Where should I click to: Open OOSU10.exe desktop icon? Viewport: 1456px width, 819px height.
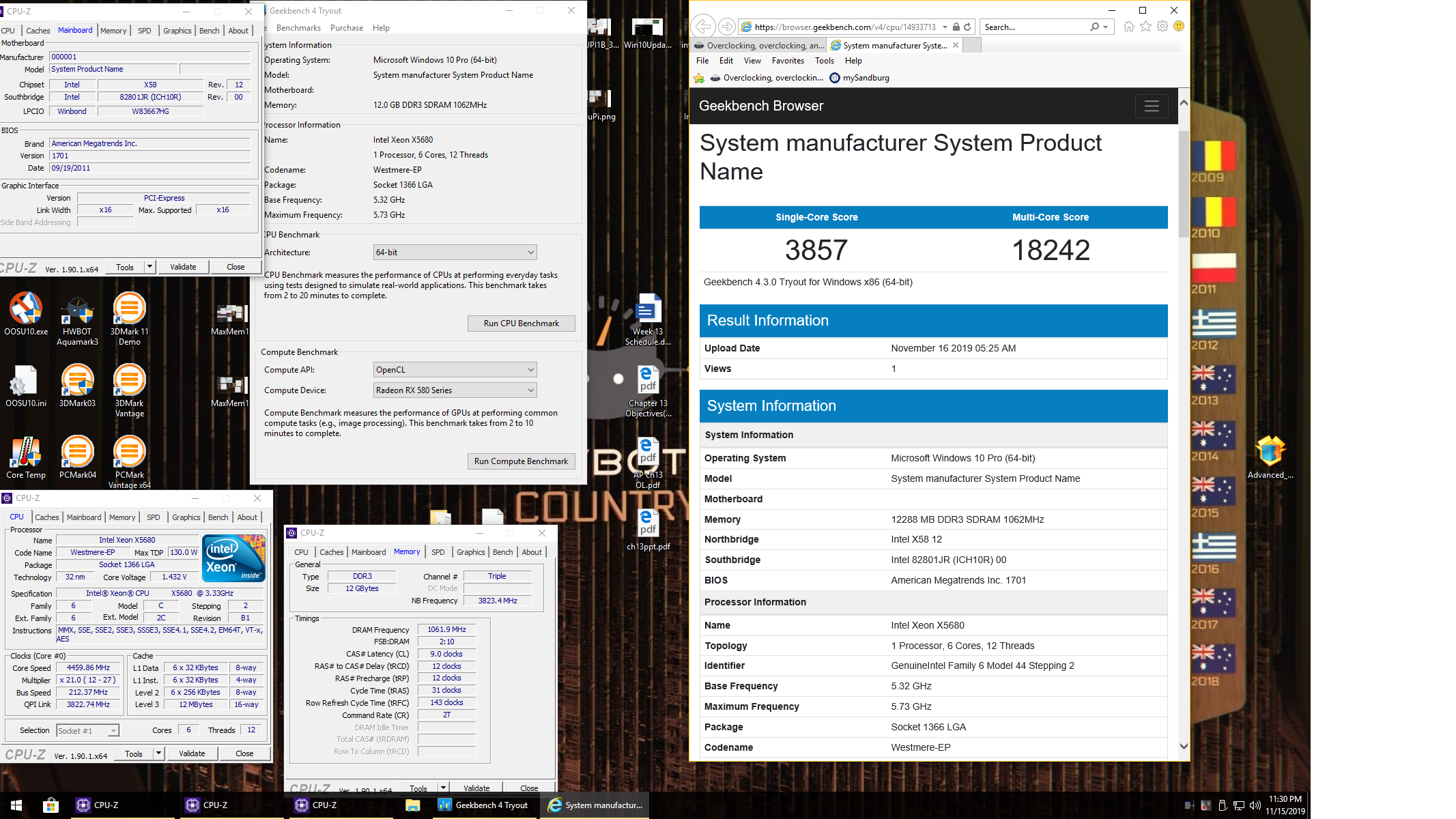pos(26,314)
